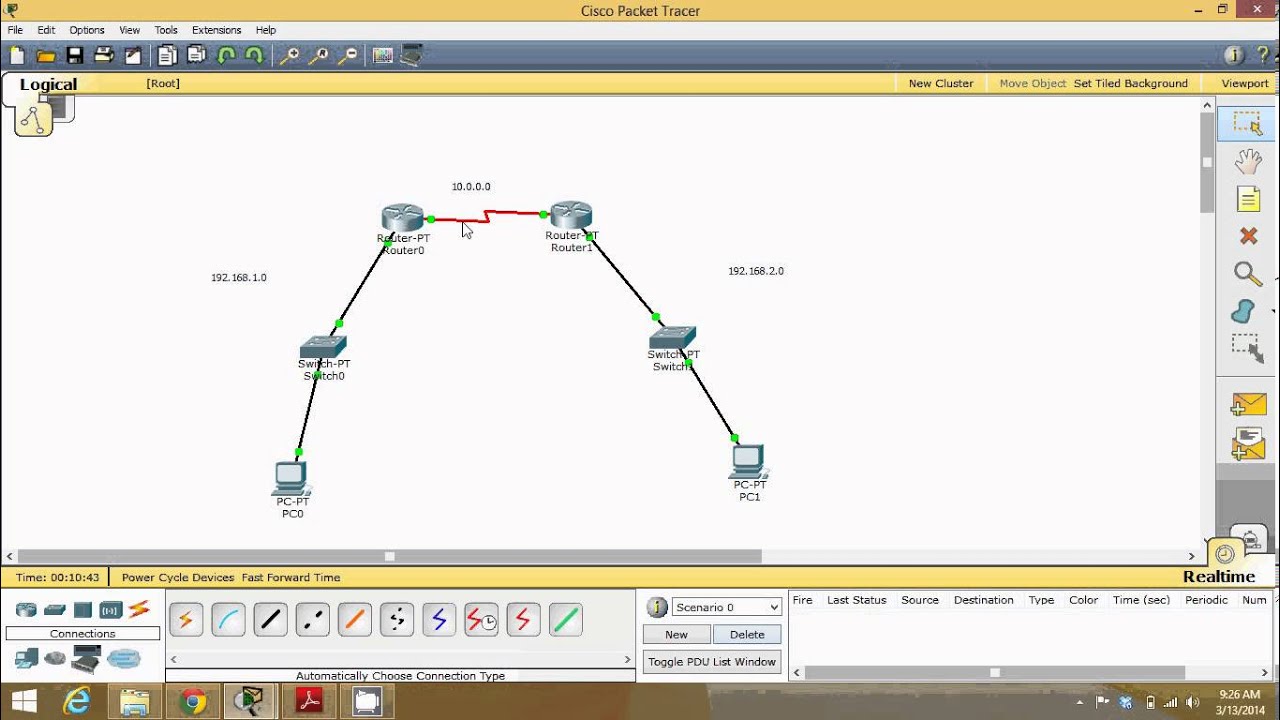
Task: Choose the WAN Emulation cloud category
Action: coord(55,658)
